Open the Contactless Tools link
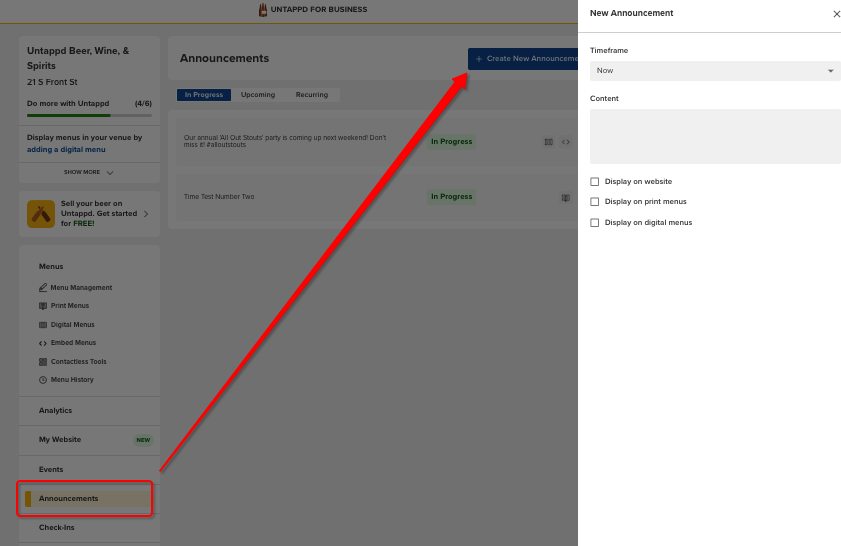This screenshot has height=546, width=841. [x=78, y=361]
